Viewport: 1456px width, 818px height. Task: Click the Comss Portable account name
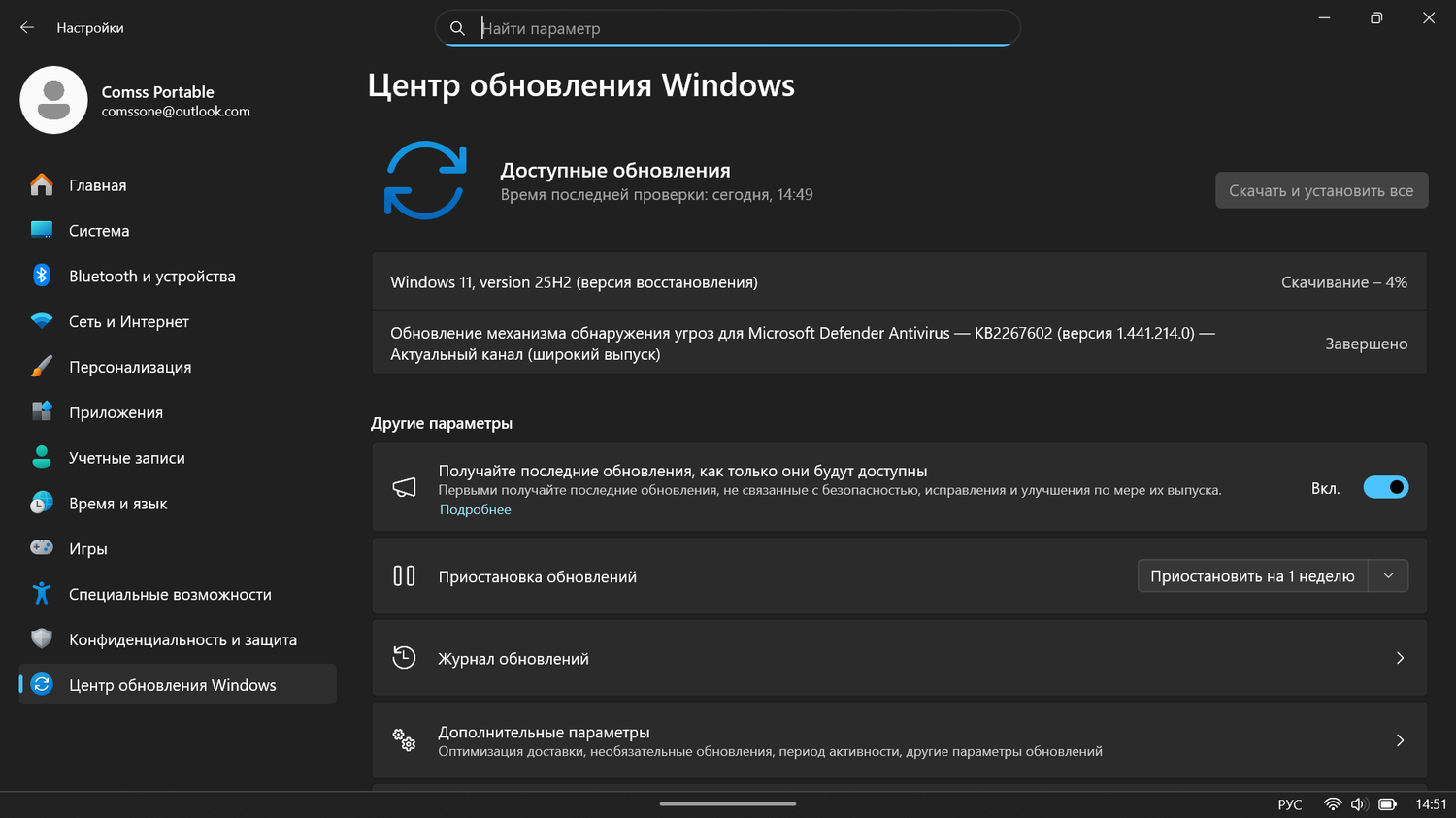click(158, 92)
